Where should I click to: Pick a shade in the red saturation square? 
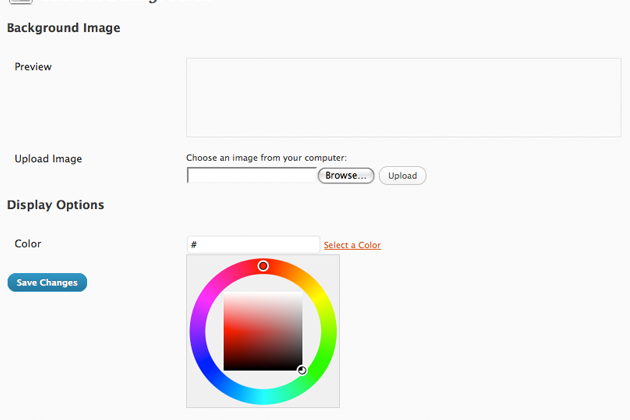tap(263, 331)
